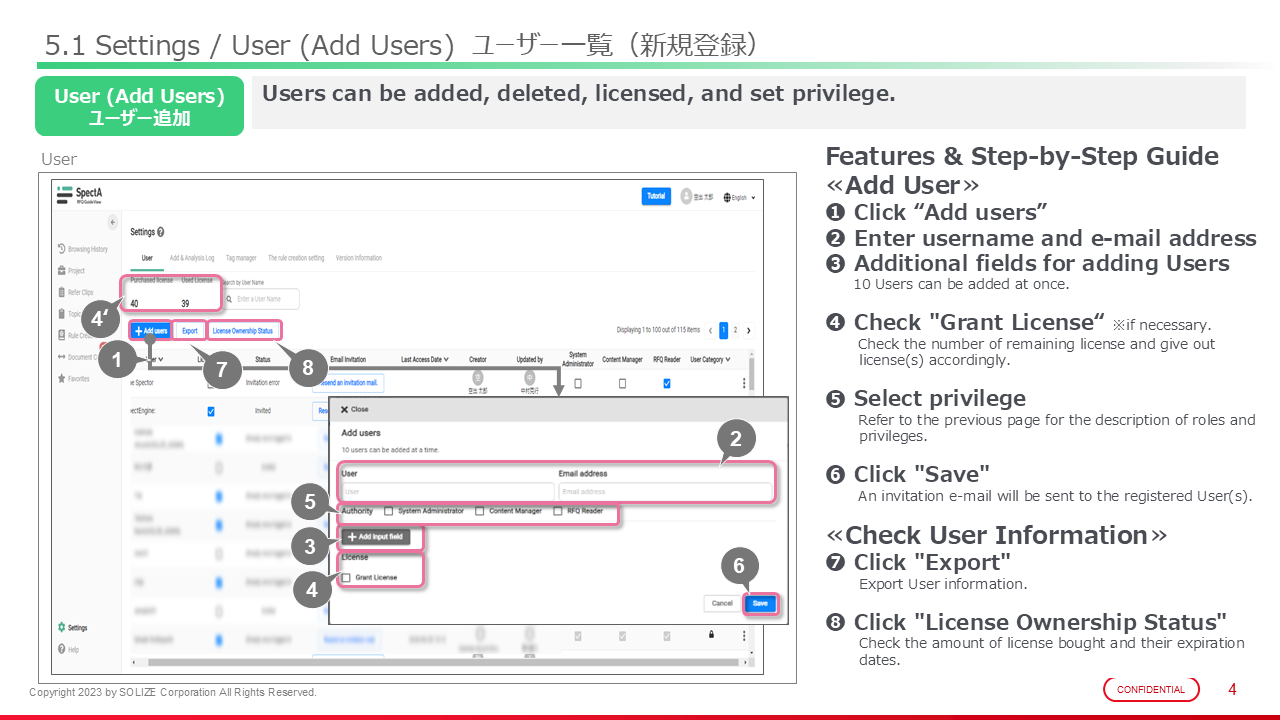Click the Email address input field

[664, 492]
